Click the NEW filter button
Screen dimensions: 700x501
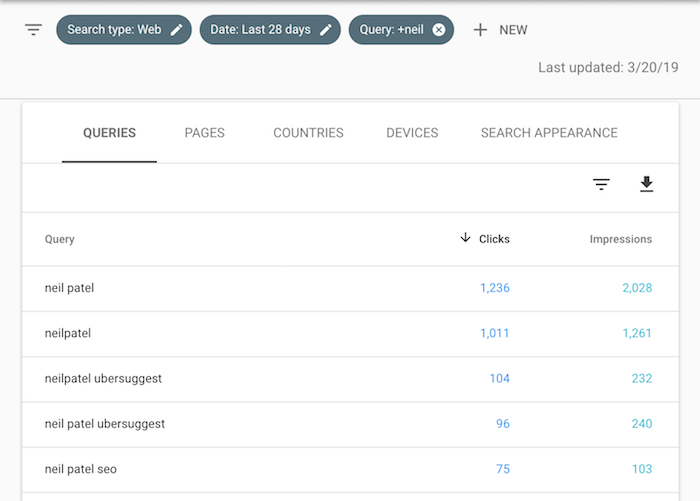tap(500, 30)
